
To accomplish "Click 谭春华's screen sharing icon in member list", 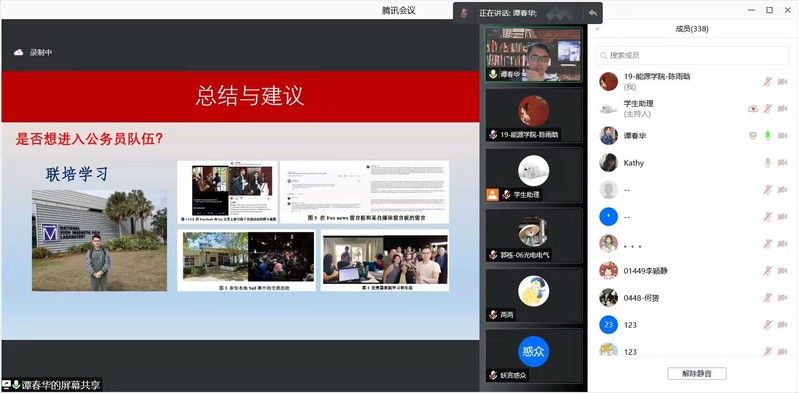I will (x=753, y=135).
